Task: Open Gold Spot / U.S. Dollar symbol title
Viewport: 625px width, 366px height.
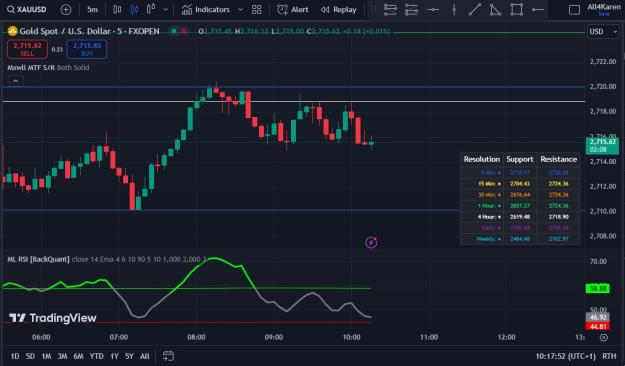Action: 89,31
